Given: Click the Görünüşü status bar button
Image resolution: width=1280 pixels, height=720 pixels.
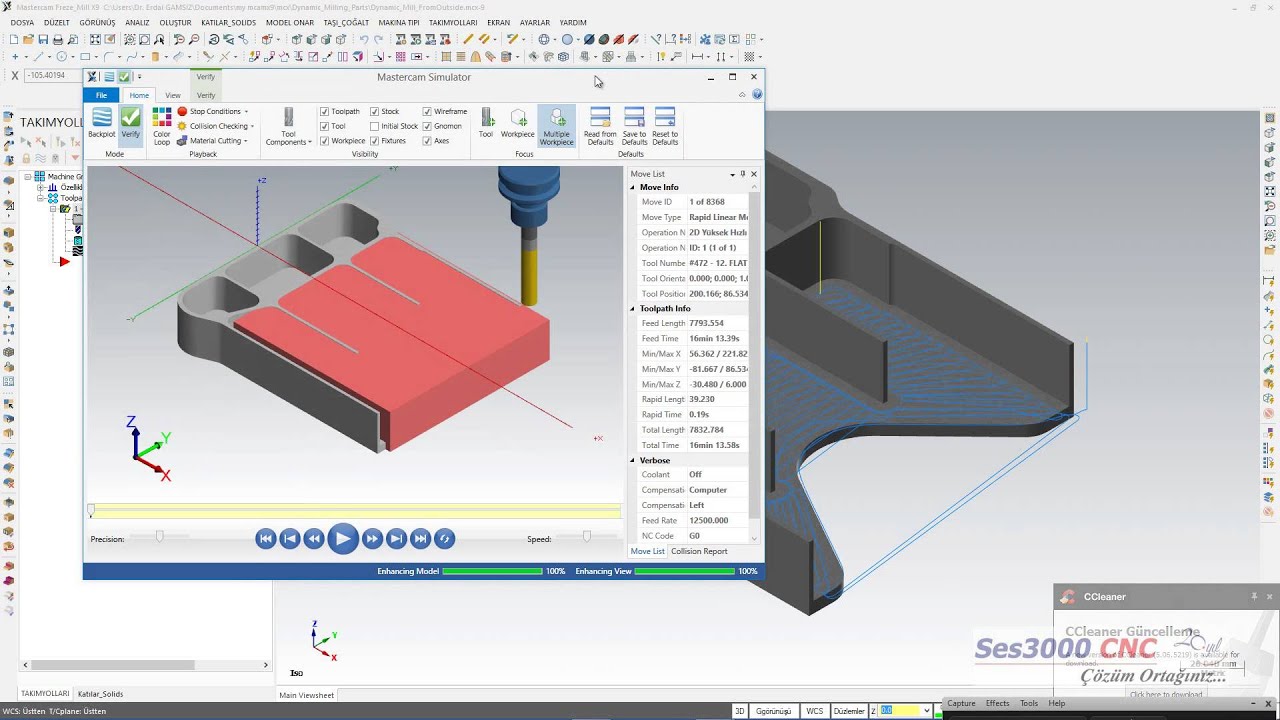Looking at the screenshot, I should 773,711.
